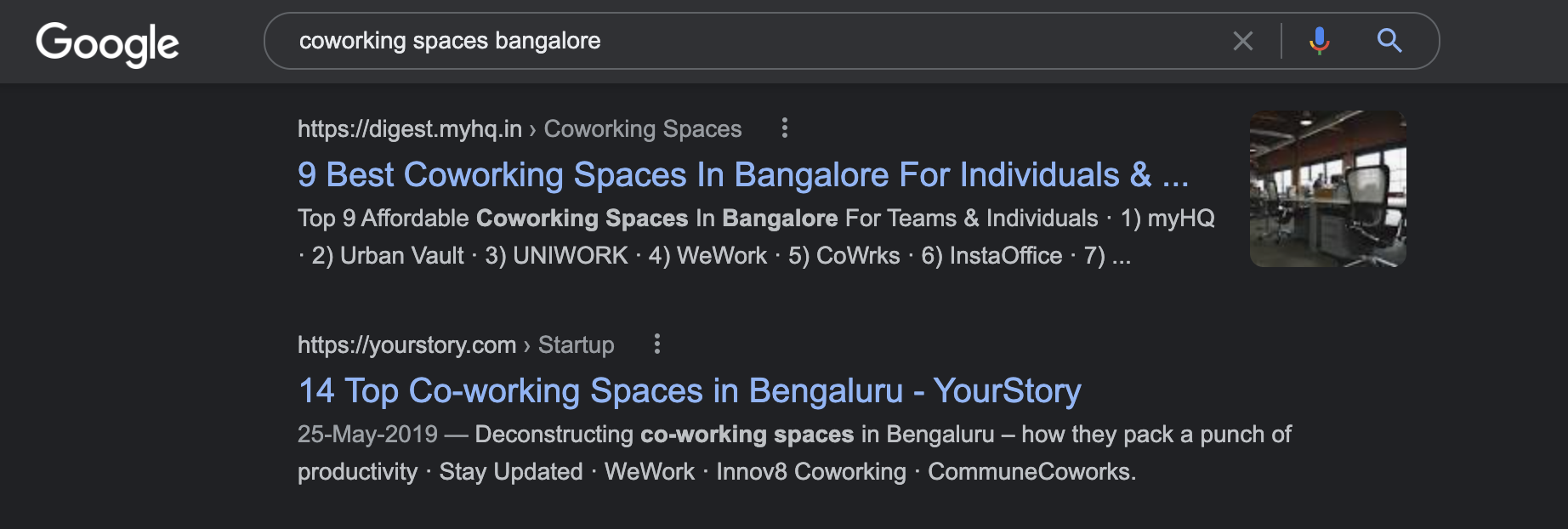Open the three-dot menu beside digest.myhq.in

point(784,128)
